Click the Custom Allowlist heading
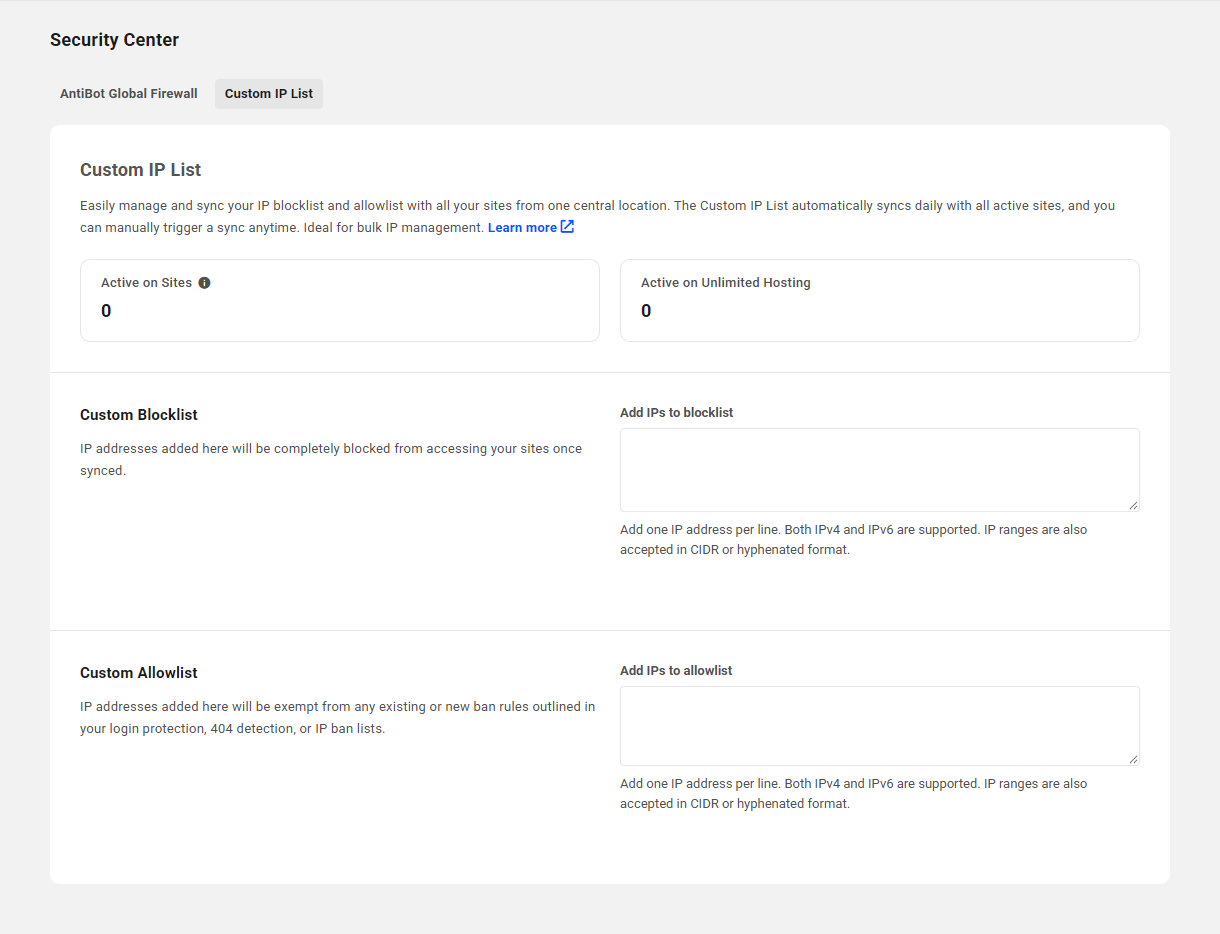This screenshot has height=934, width=1220. coord(139,673)
